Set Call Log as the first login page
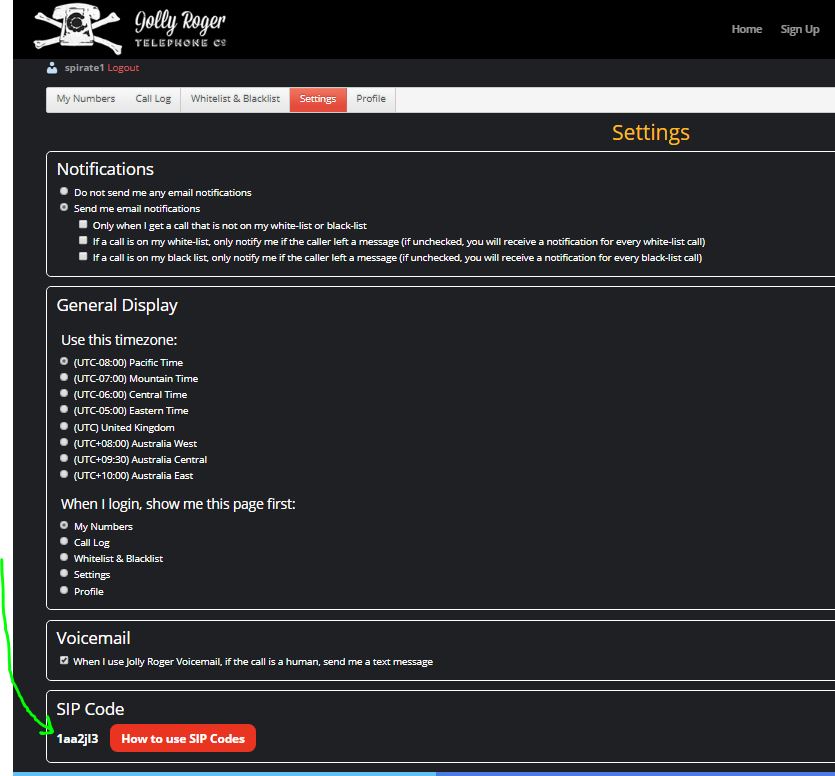Screen dimensions: 835x776 coord(65,542)
